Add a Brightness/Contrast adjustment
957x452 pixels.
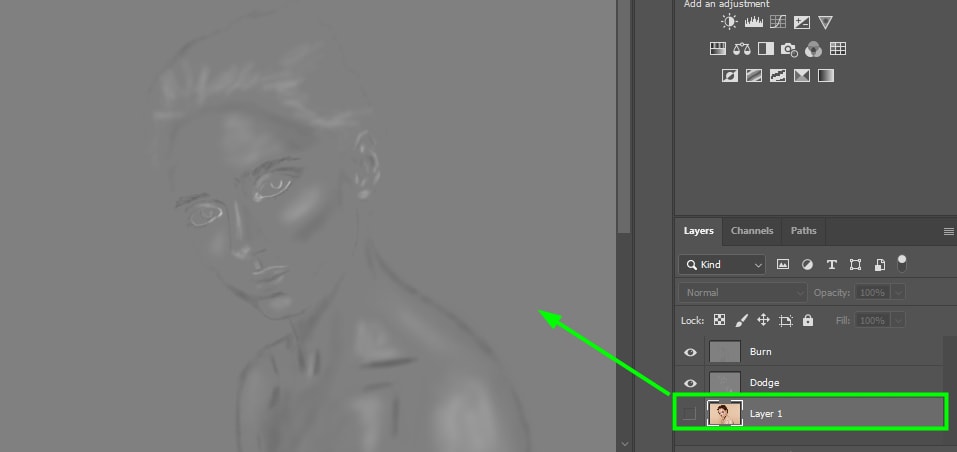pyautogui.click(x=729, y=23)
